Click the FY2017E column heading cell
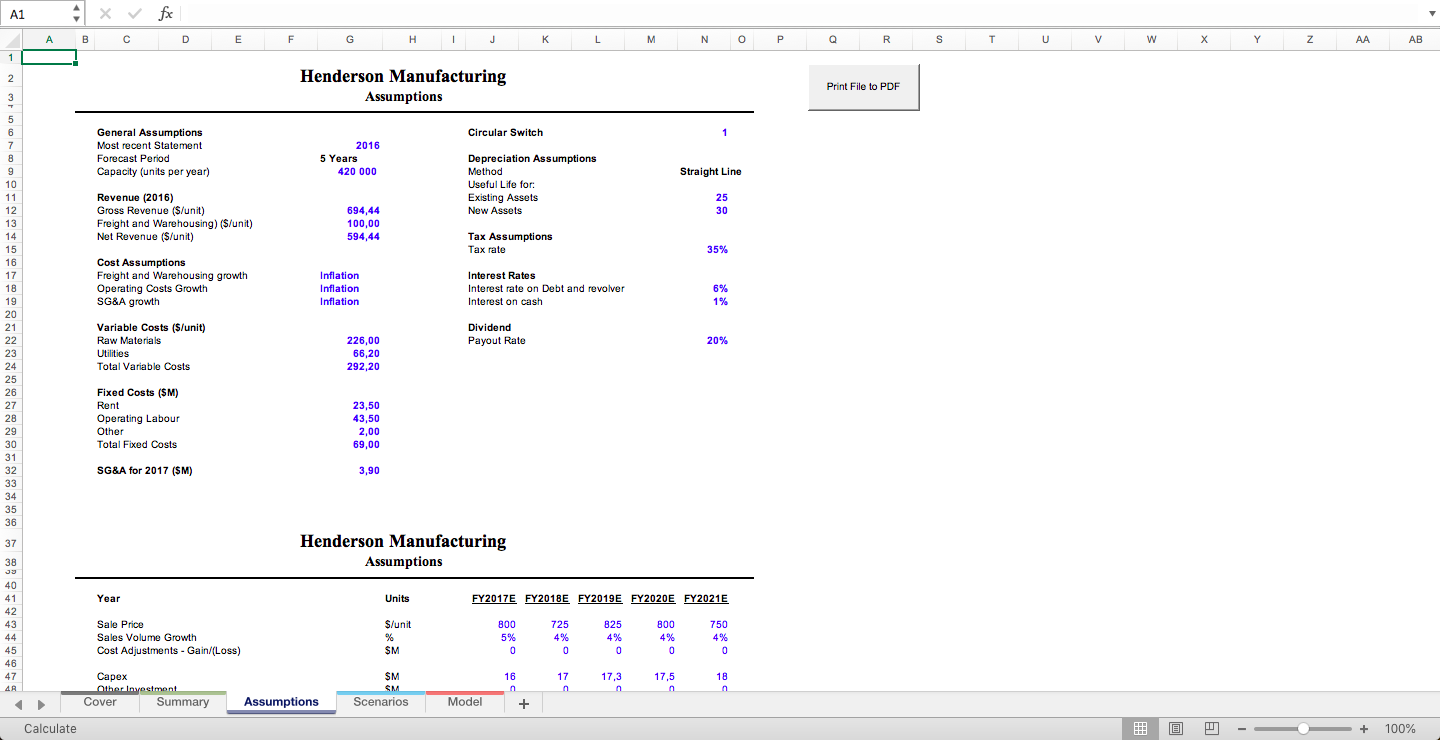 tap(494, 599)
